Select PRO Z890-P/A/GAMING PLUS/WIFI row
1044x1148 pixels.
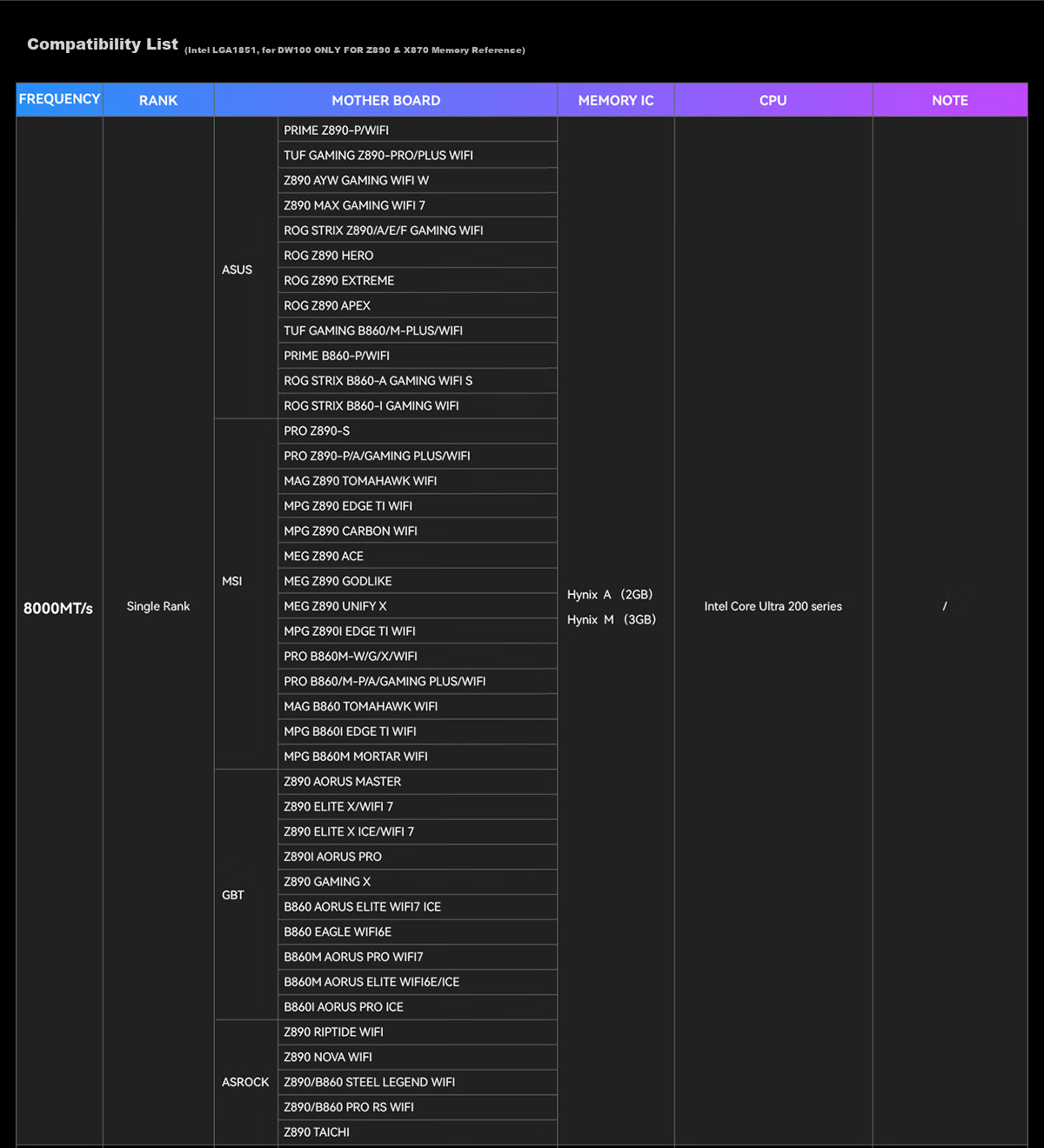pyautogui.click(x=418, y=456)
